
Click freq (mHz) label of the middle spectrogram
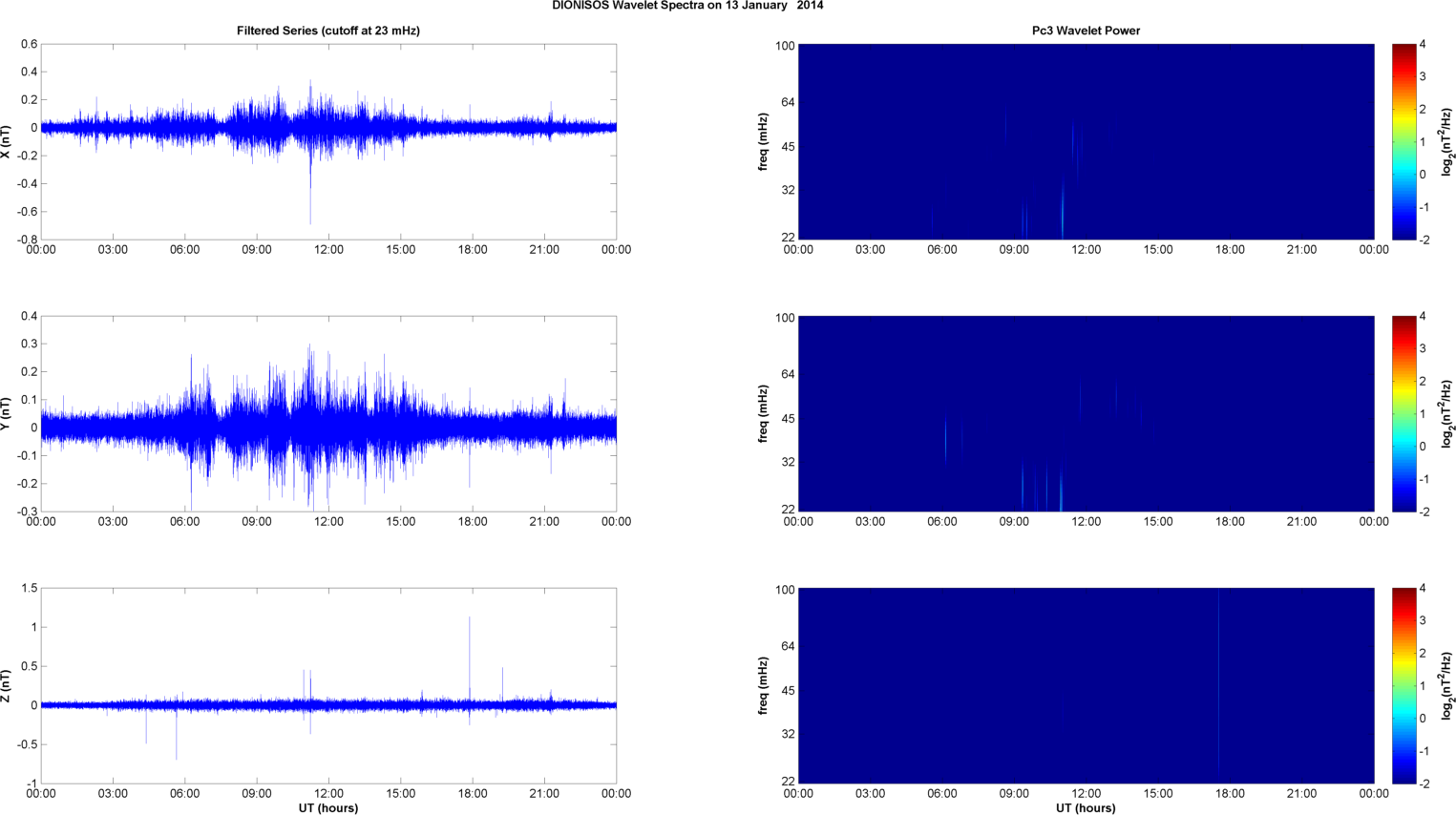[764, 413]
